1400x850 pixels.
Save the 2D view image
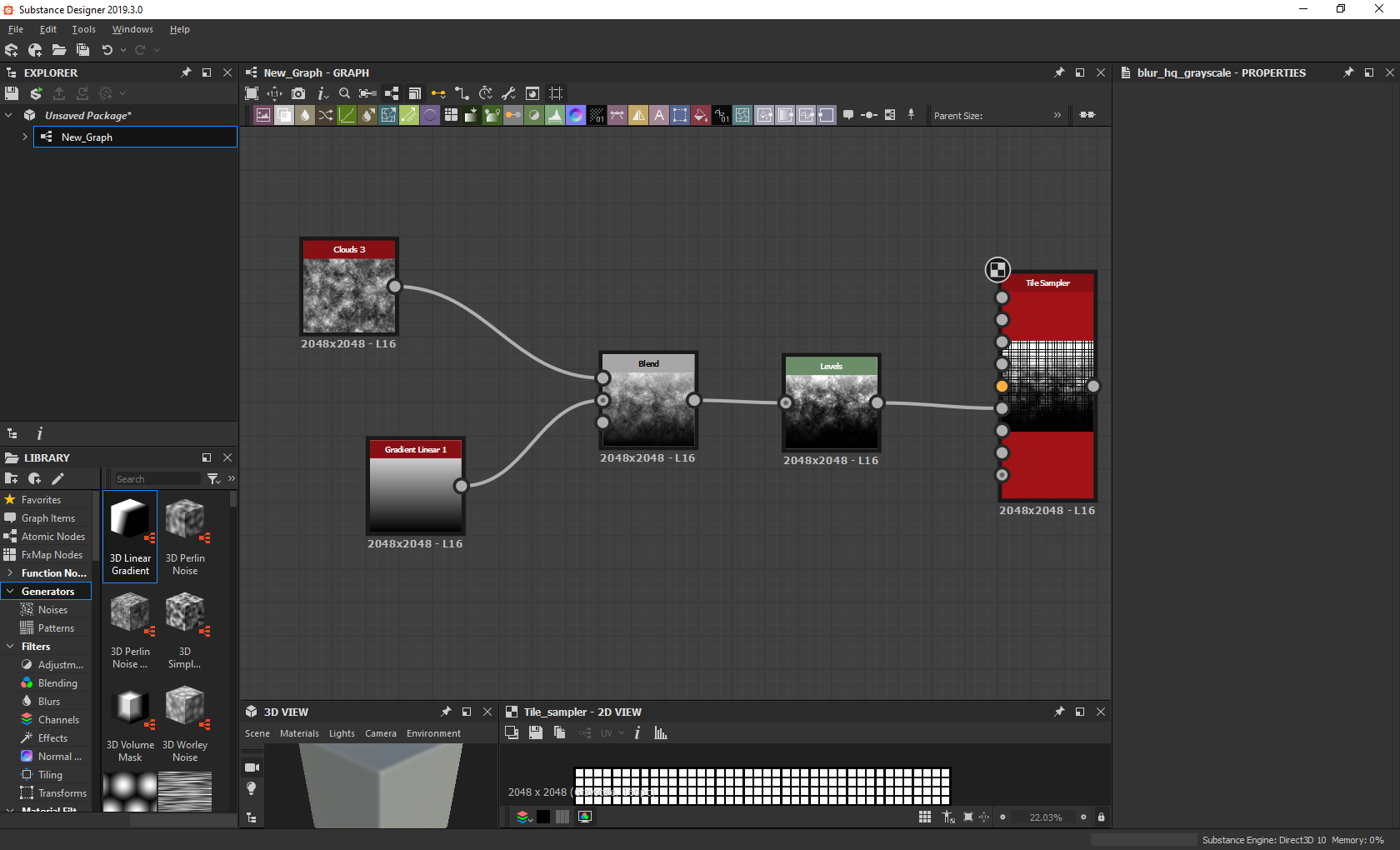point(536,732)
